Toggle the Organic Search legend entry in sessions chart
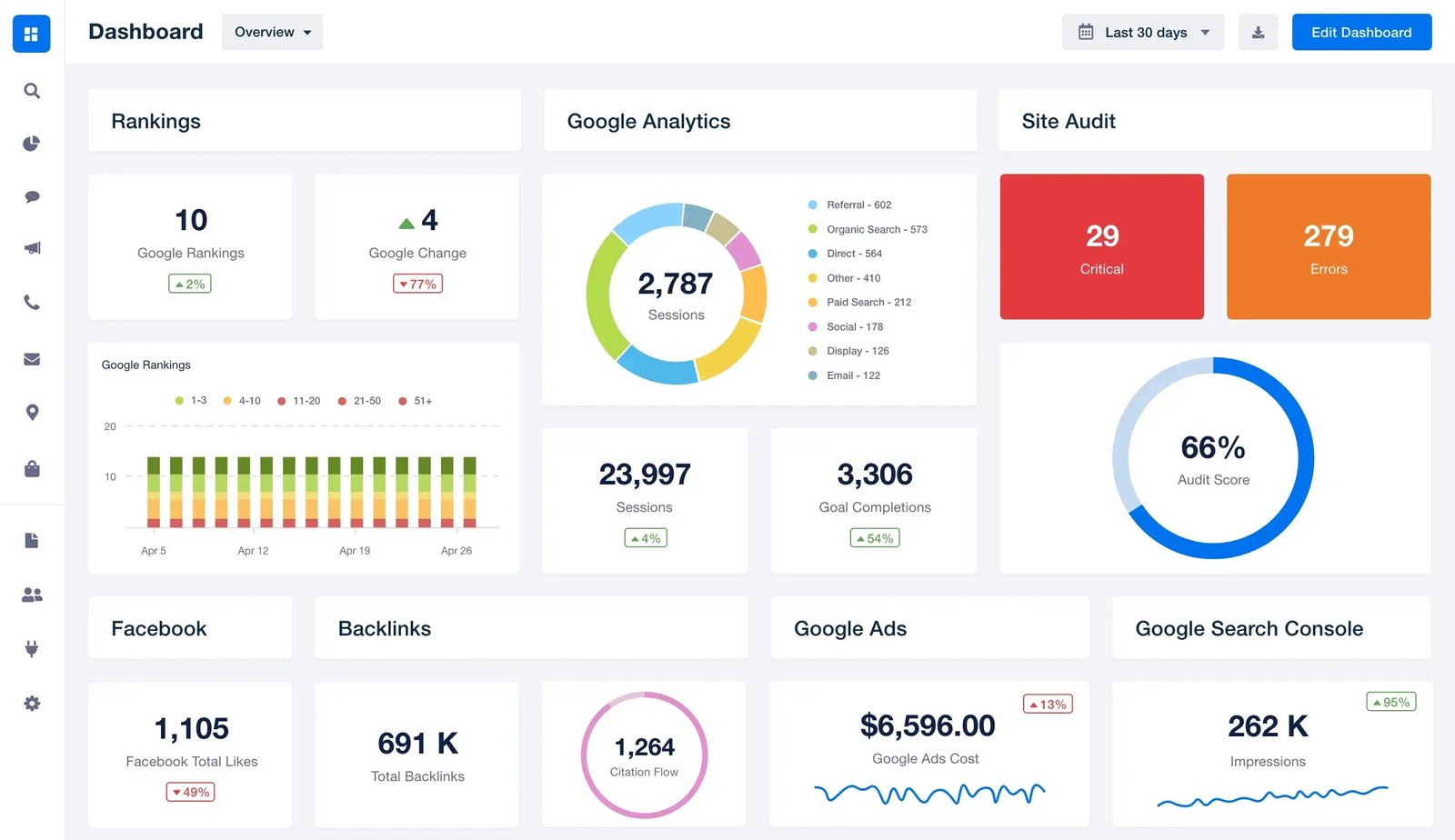This screenshot has height=840, width=1455. 868,229
